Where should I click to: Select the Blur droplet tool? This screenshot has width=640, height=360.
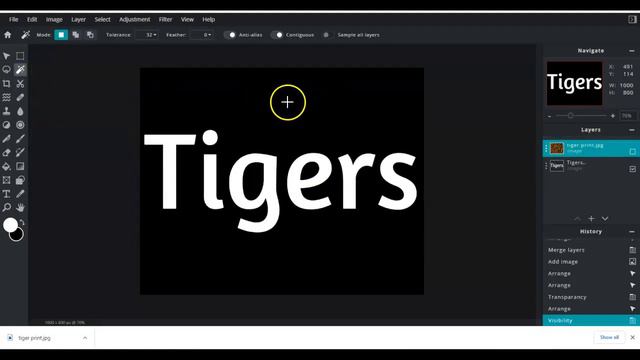tap(20, 111)
